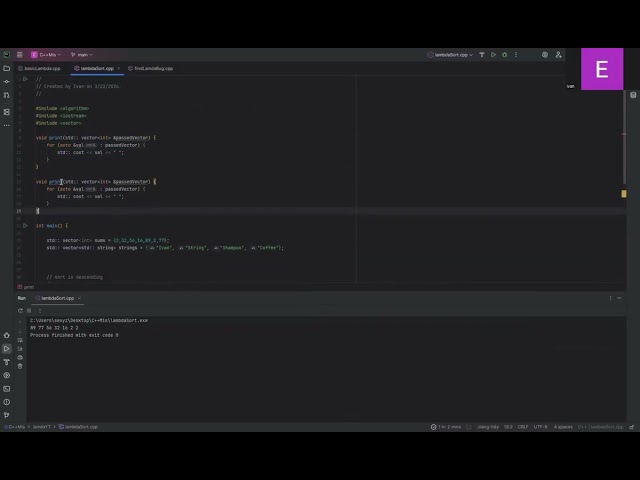640x480 pixels.
Task: Open the Pull Requests tool window
Action: tap(7, 95)
